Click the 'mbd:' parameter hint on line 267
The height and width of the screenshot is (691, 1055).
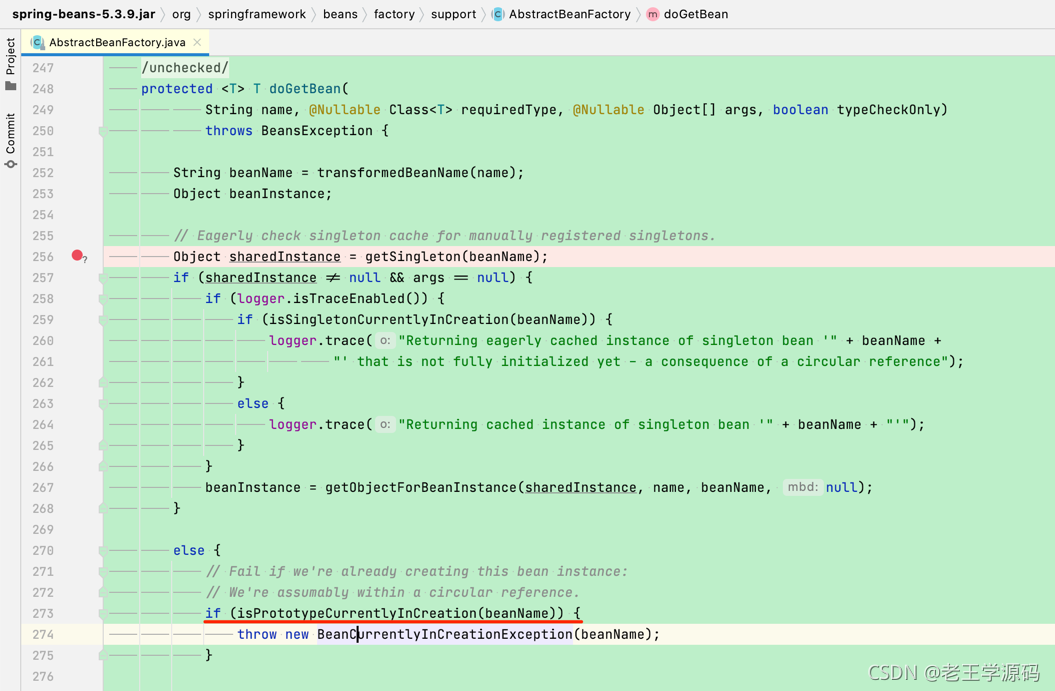[802, 486]
